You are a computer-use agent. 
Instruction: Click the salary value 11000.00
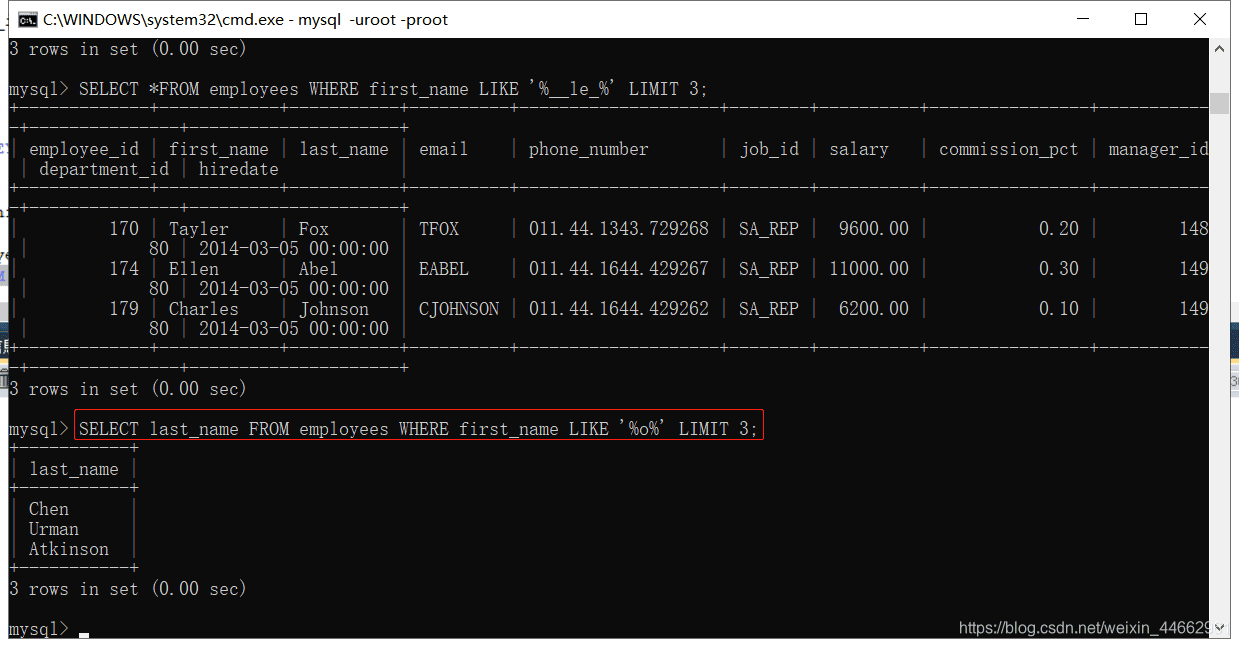point(868,269)
